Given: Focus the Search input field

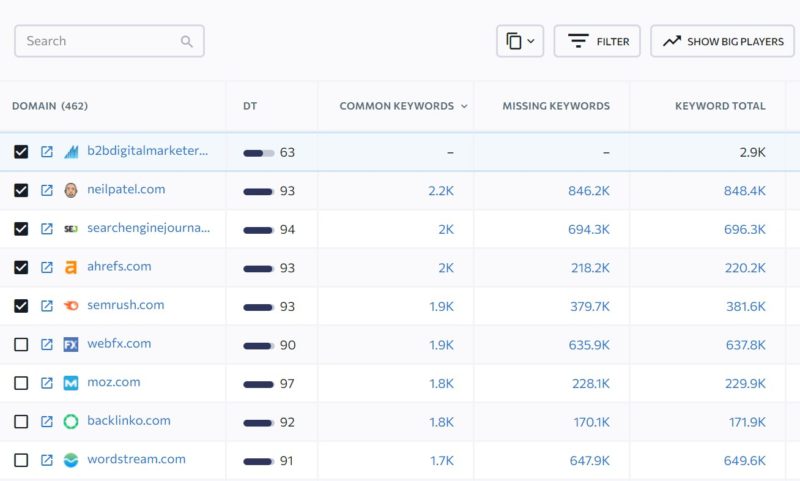Looking at the screenshot, I should click(x=109, y=41).
